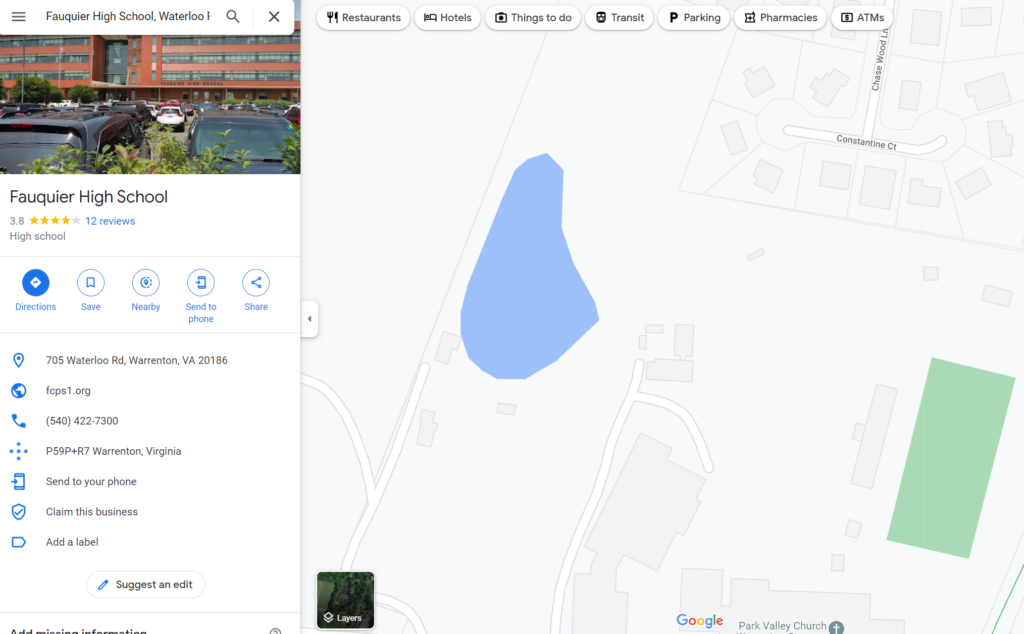Select the Hotels category chip
This screenshot has height=634, width=1024.
point(447,18)
